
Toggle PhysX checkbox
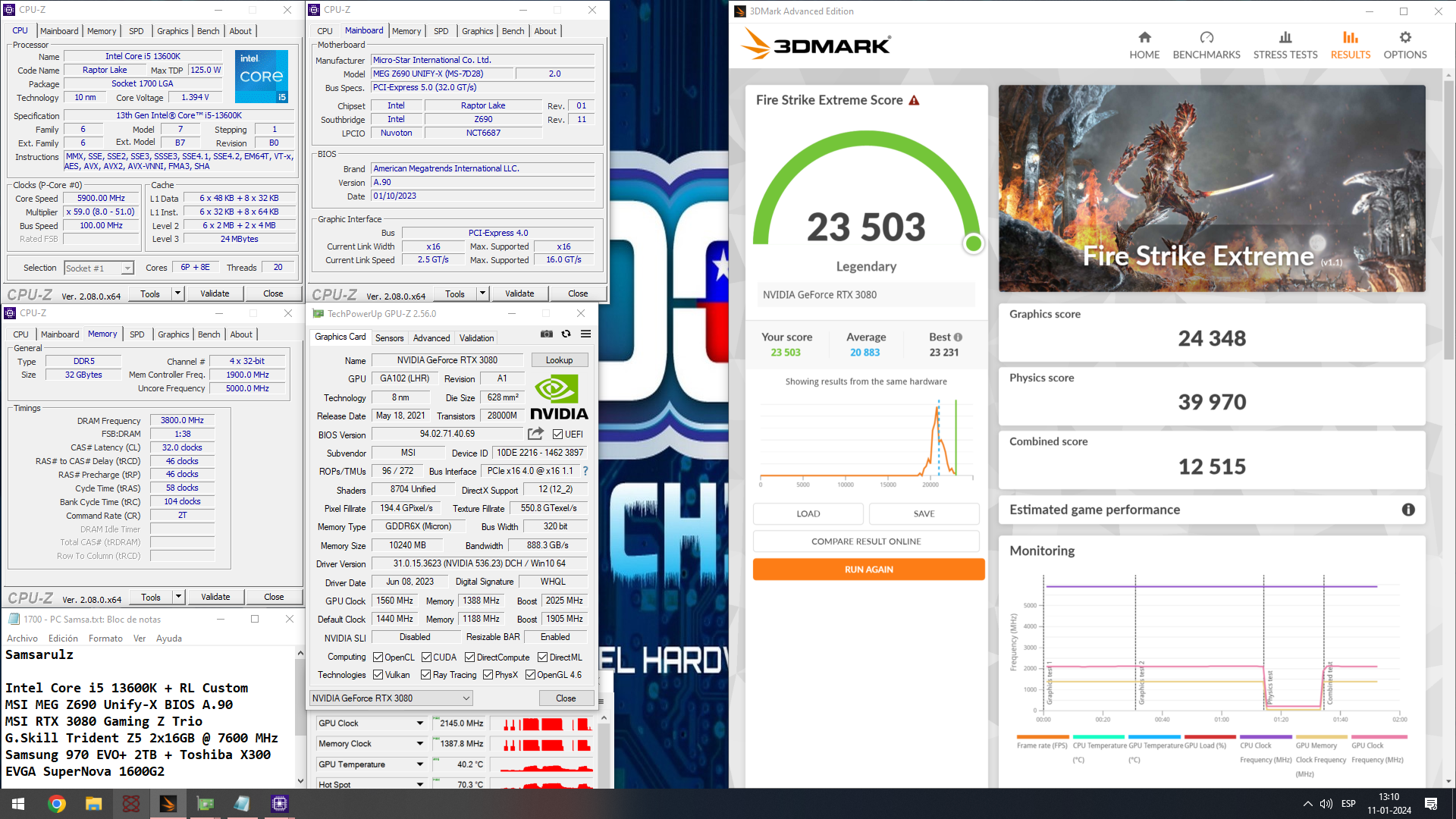(x=488, y=674)
